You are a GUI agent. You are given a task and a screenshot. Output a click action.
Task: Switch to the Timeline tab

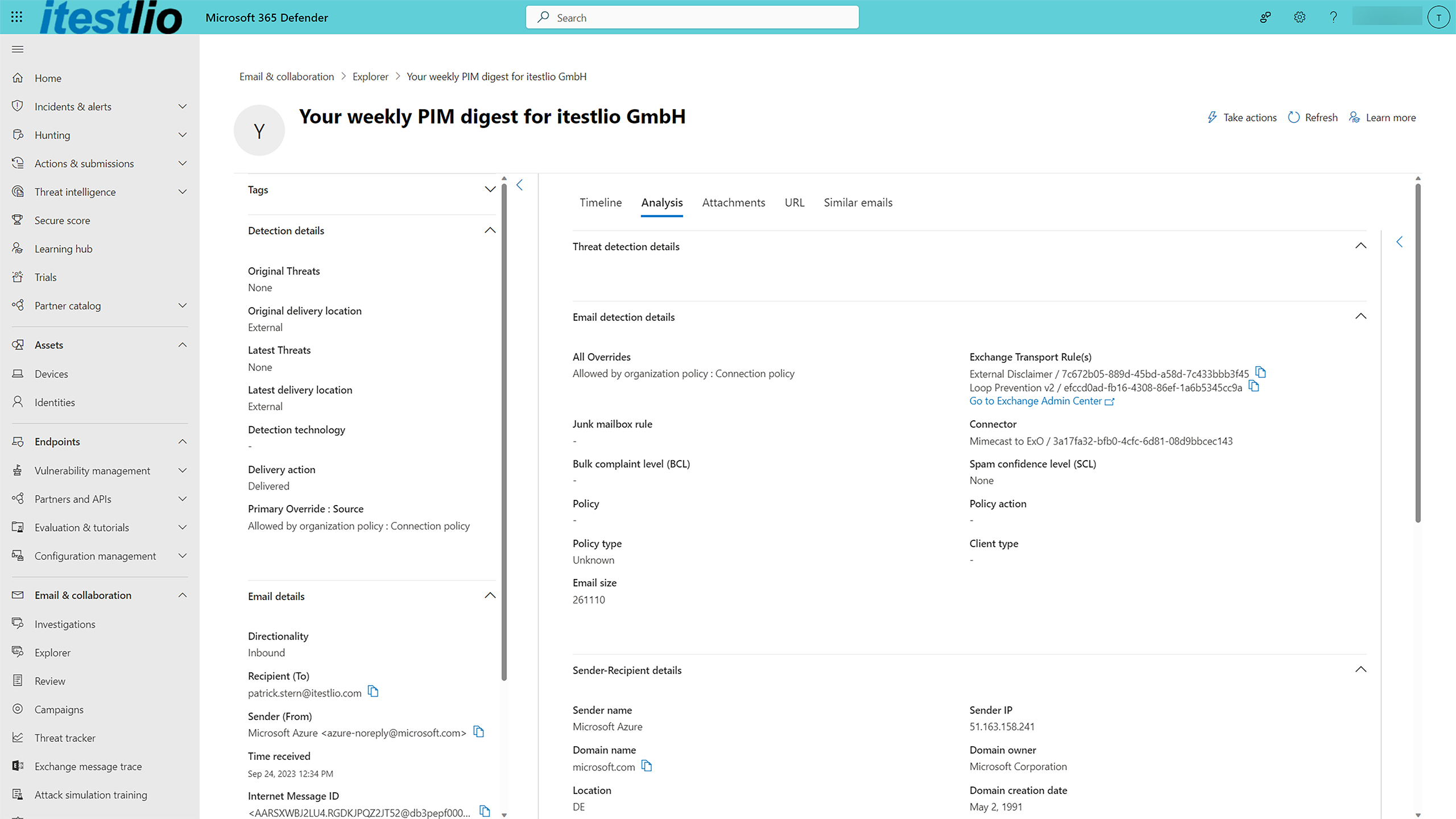[600, 202]
